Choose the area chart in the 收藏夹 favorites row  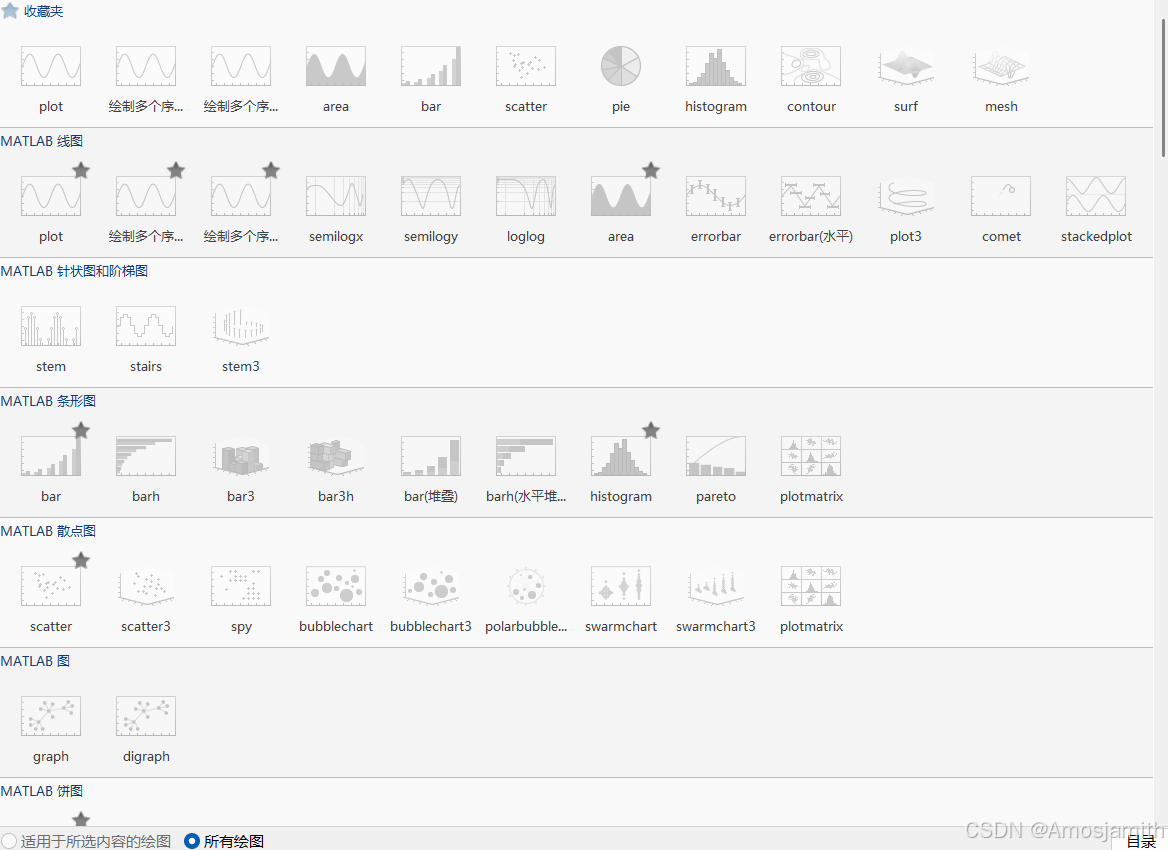click(336, 66)
